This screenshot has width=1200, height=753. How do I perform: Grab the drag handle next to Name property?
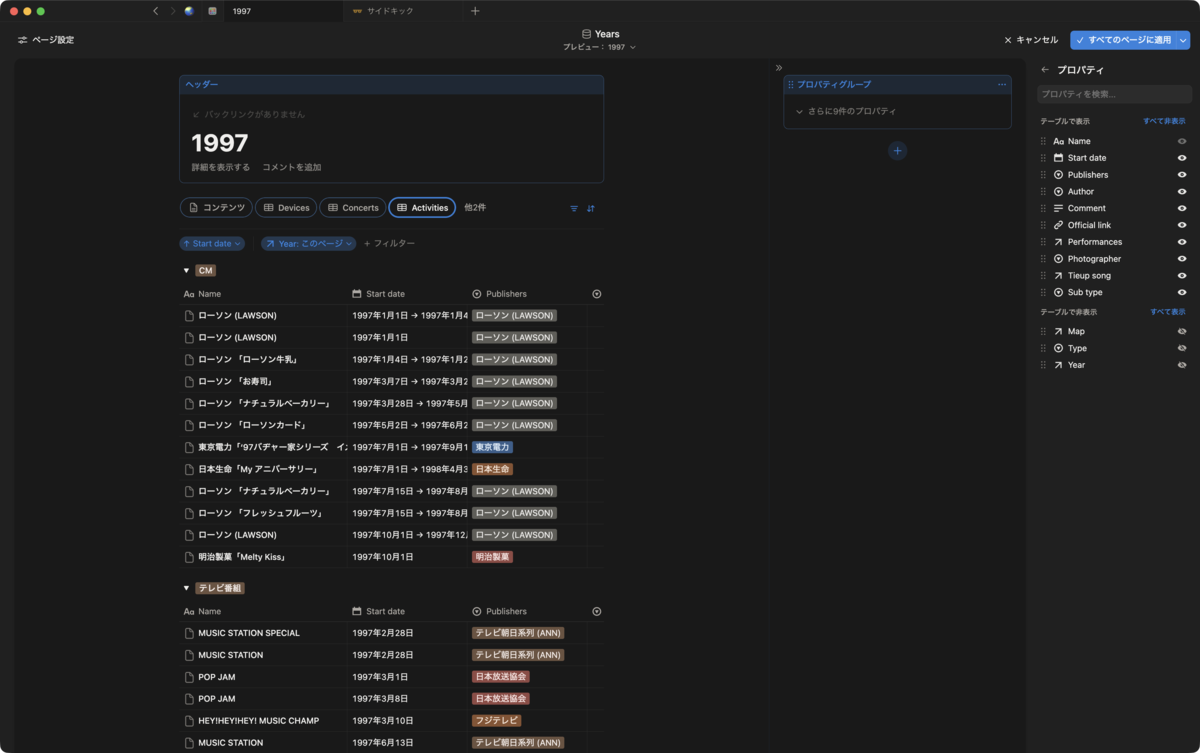(x=1043, y=141)
